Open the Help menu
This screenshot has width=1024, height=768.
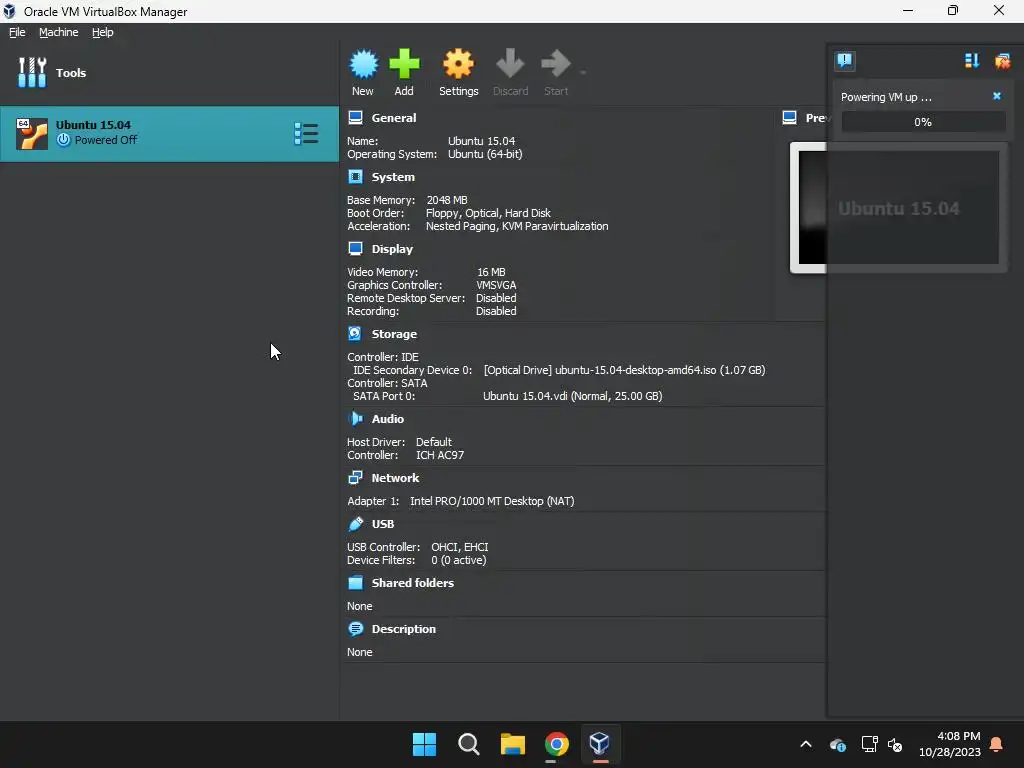tap(103, 32)
